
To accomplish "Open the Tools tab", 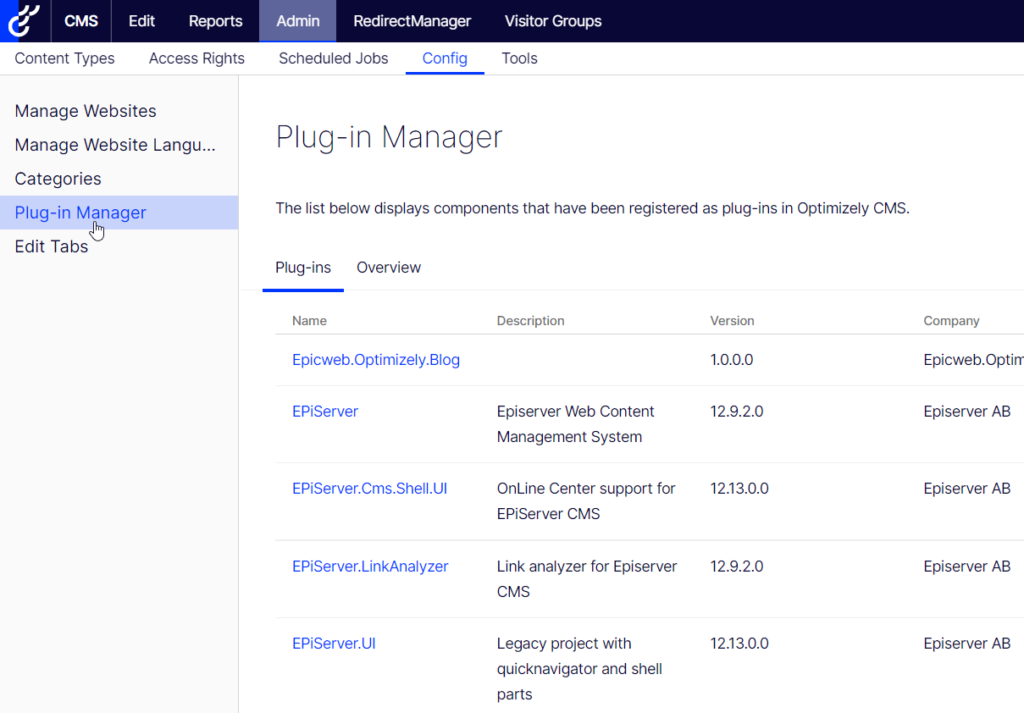I will point(519,58).
